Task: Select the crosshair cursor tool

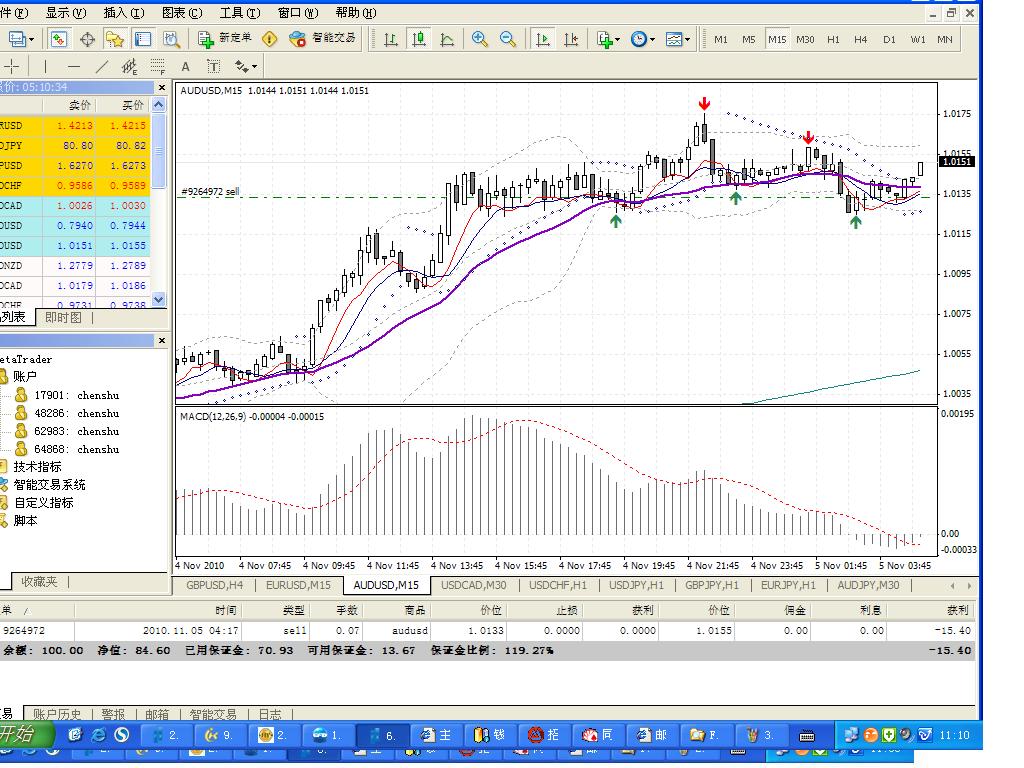Action: 12,66
